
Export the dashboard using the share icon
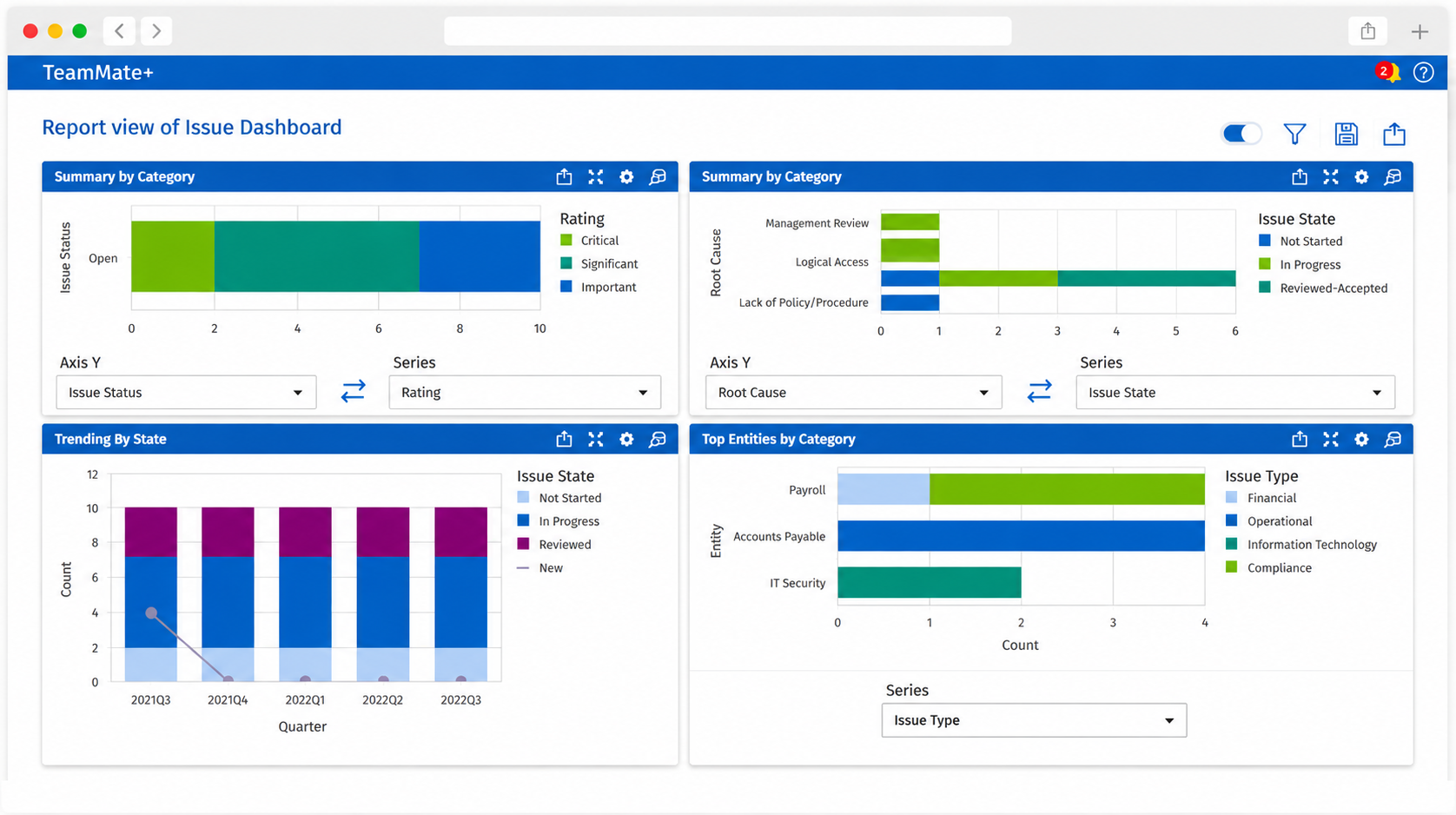[1394, 134]
